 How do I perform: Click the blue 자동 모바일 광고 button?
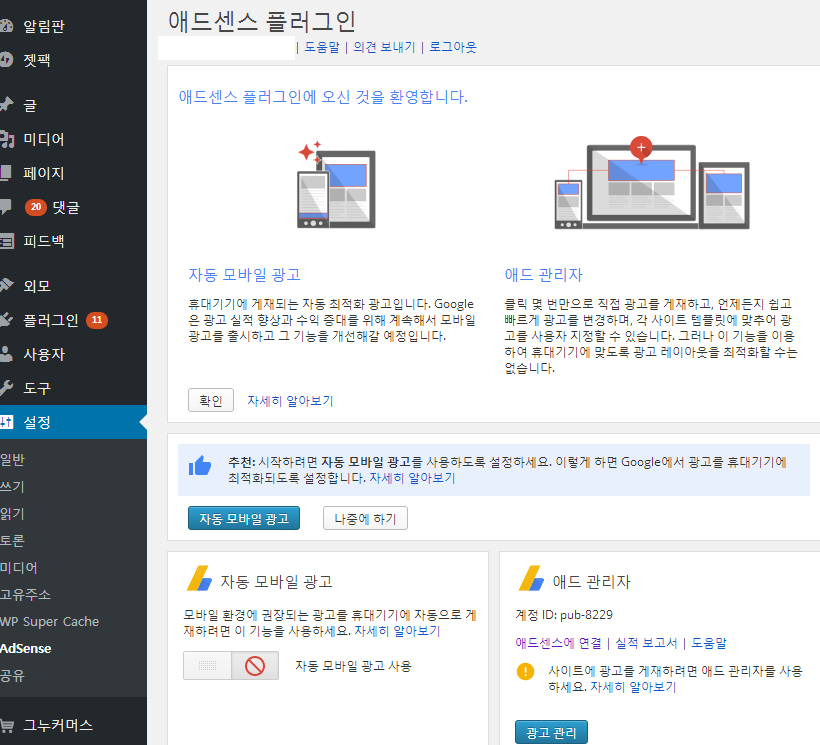coord(244,518)
